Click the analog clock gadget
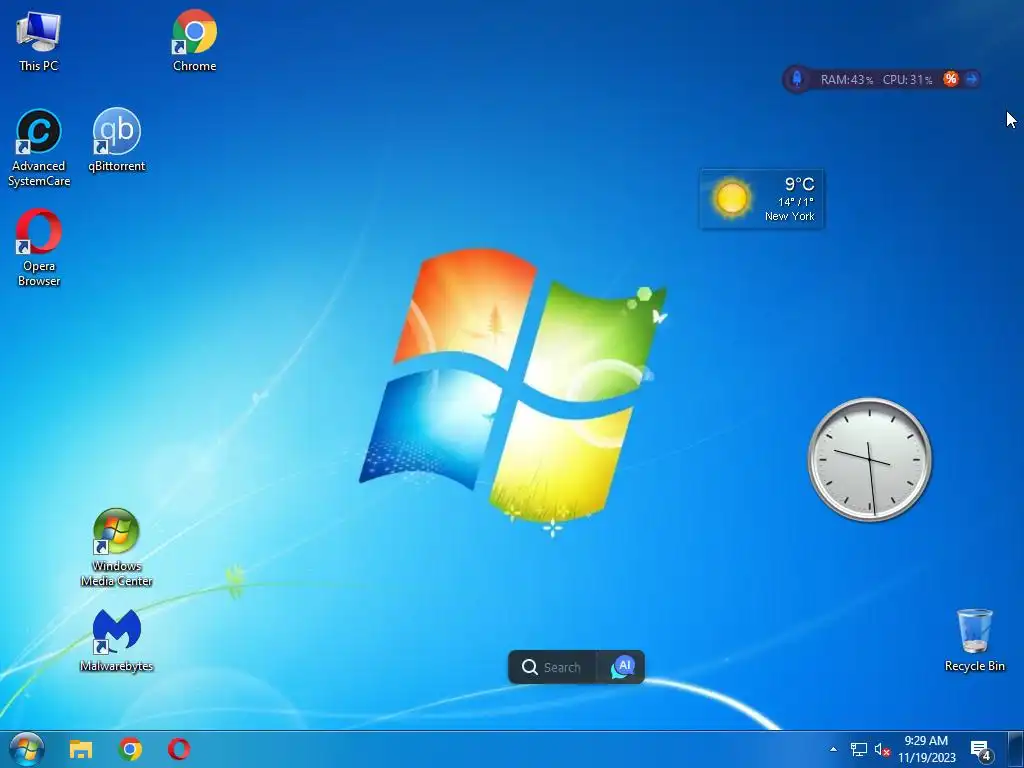This screenshot has width=1024, height=768. [870, 459]
